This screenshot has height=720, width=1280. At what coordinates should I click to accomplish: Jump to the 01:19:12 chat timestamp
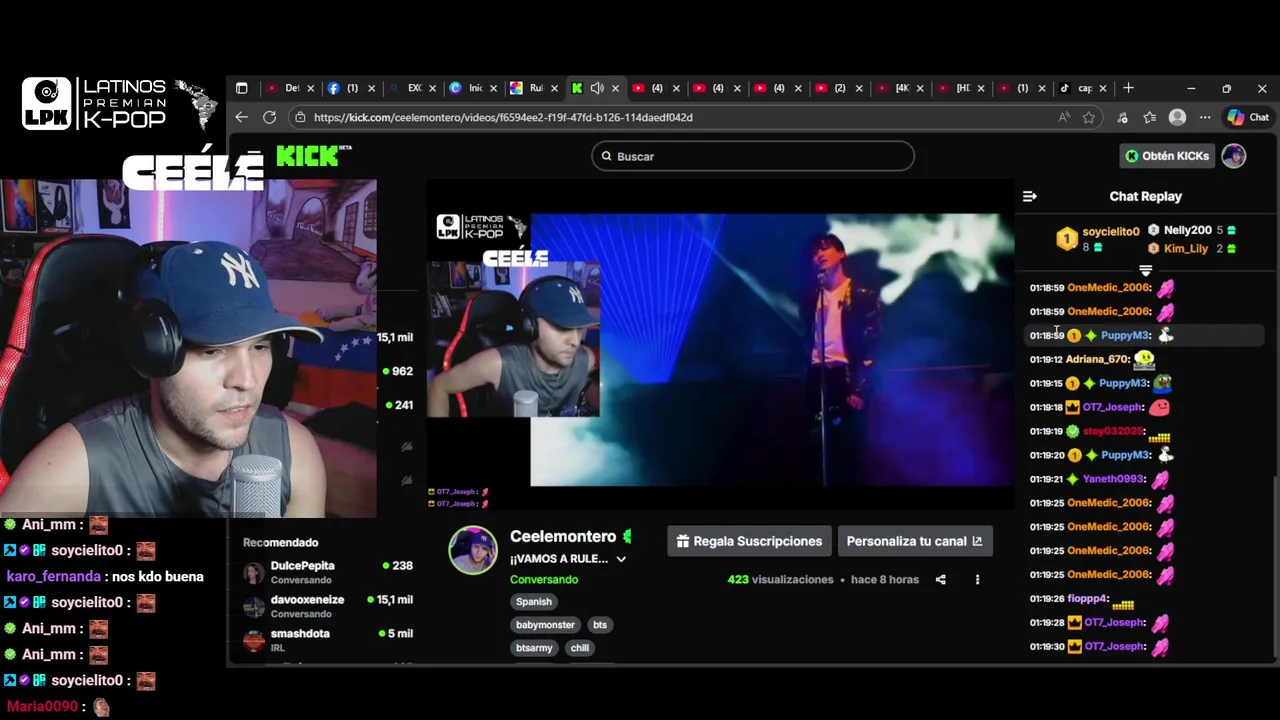[x=1046, y=359]
